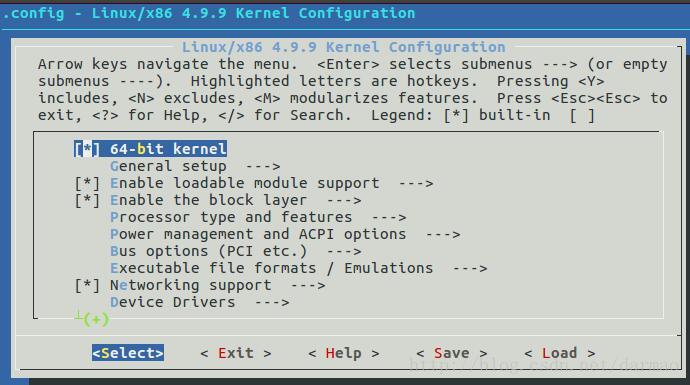This screenshot has height=385, width=690.
Task: Toggle Enable loadable module support checkbox
Action: point(87,183)
